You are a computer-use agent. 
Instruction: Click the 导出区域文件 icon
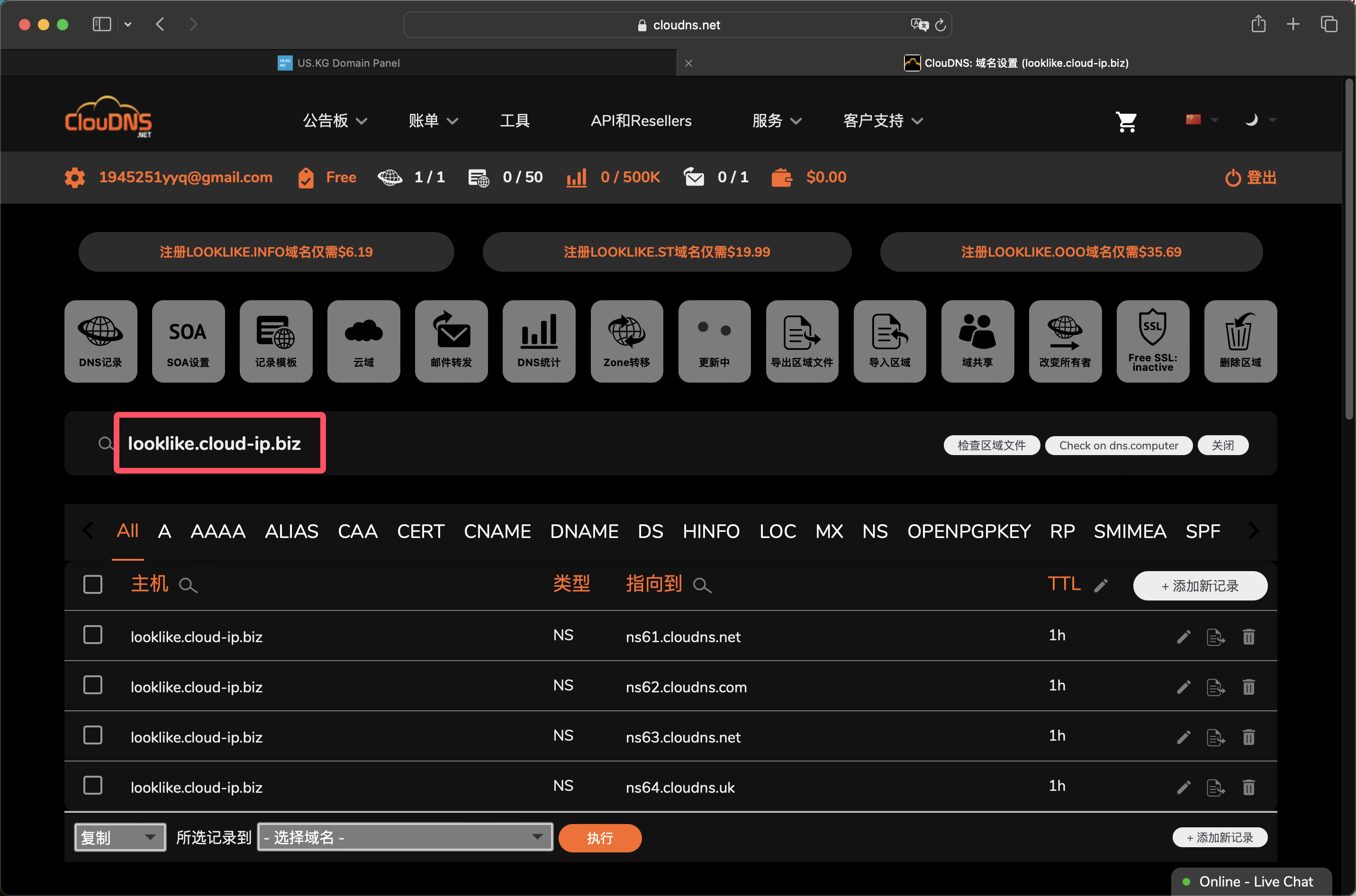click(x=800, y=340)
